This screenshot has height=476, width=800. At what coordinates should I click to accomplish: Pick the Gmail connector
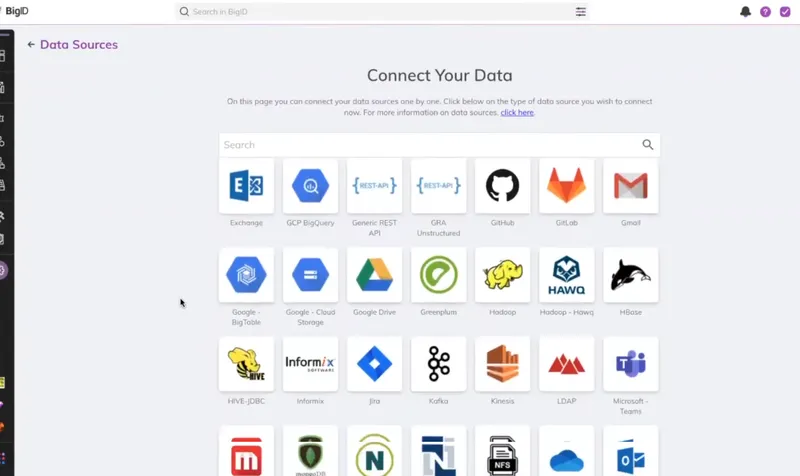click(x=631, y=186)
